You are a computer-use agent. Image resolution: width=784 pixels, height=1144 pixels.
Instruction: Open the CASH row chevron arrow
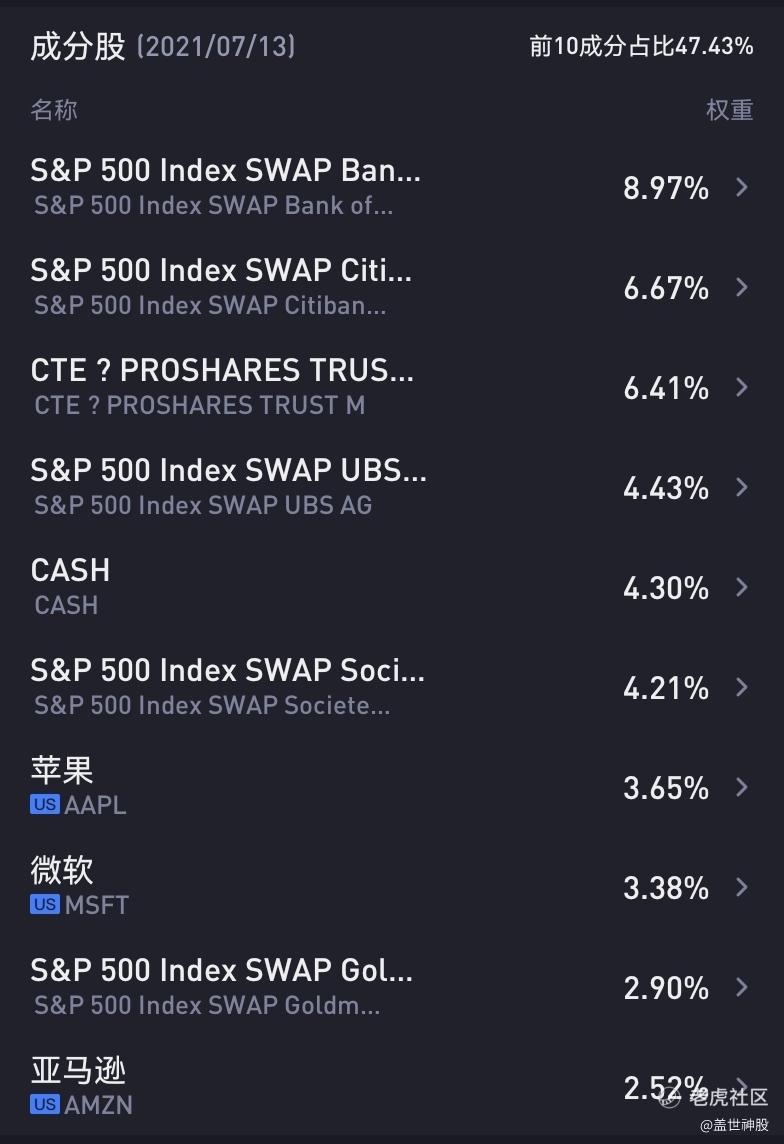coord(741,587)
